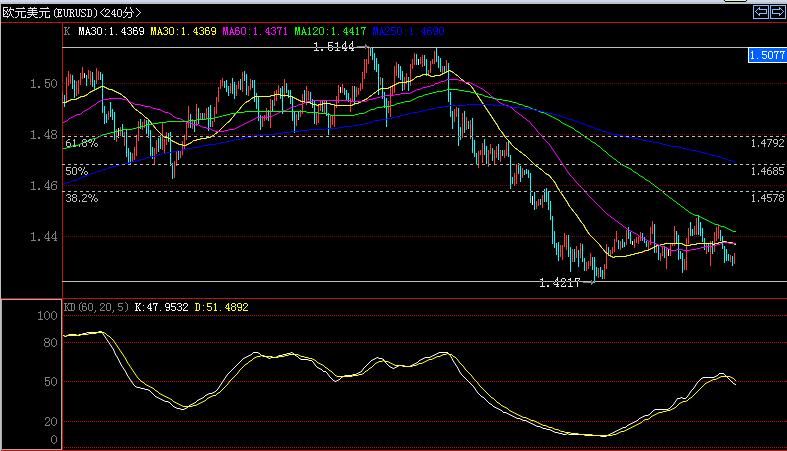Click the 1.44 price axis label
The height and width of the screenshot is (451, 787).
pyautogui.click(x=44, y=236)
